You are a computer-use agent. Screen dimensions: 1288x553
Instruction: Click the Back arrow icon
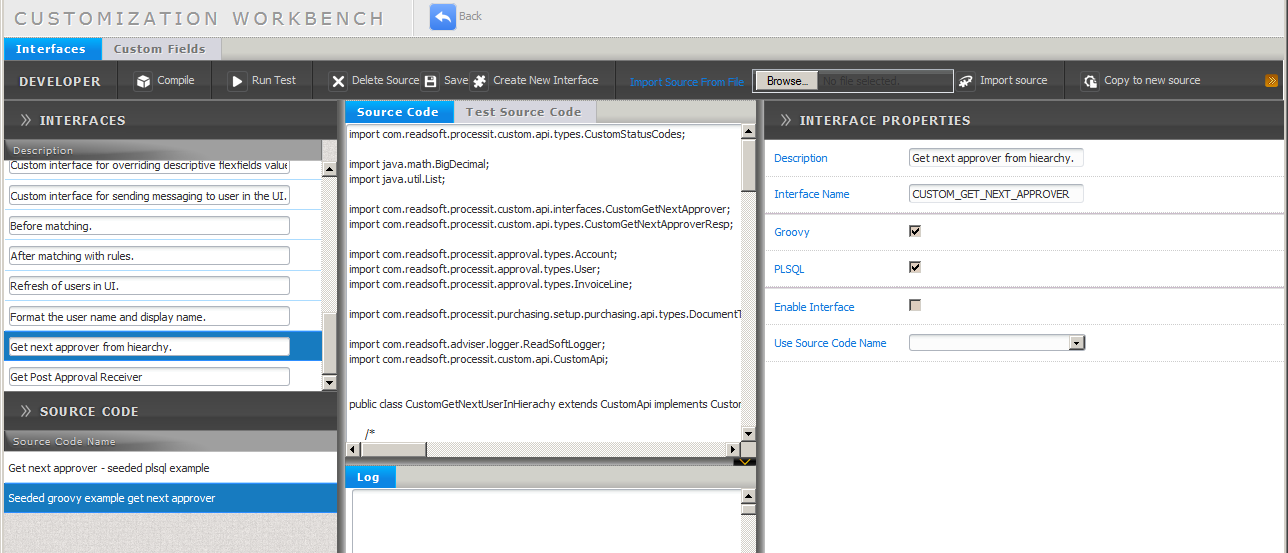443,17
